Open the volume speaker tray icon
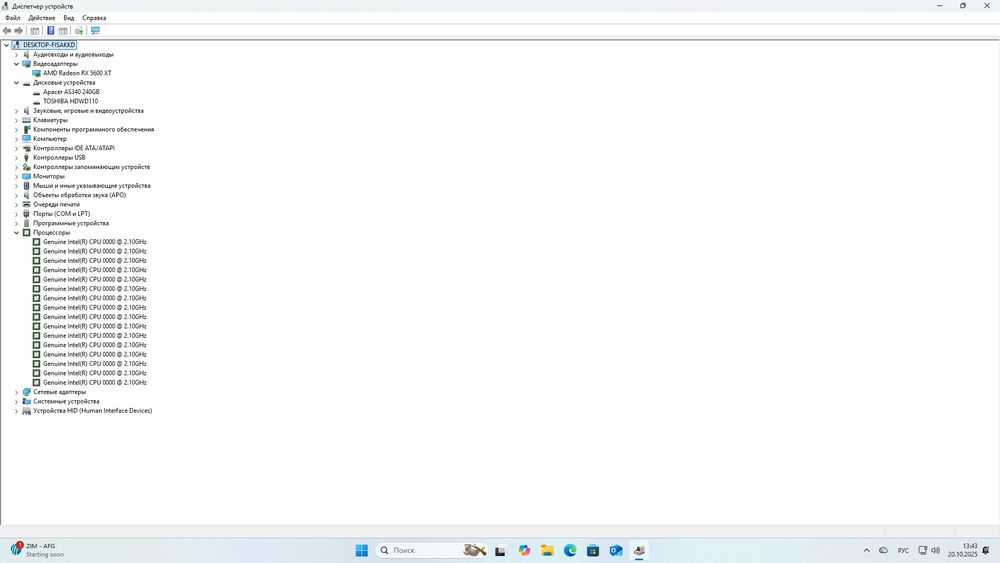 pos(936,550)
